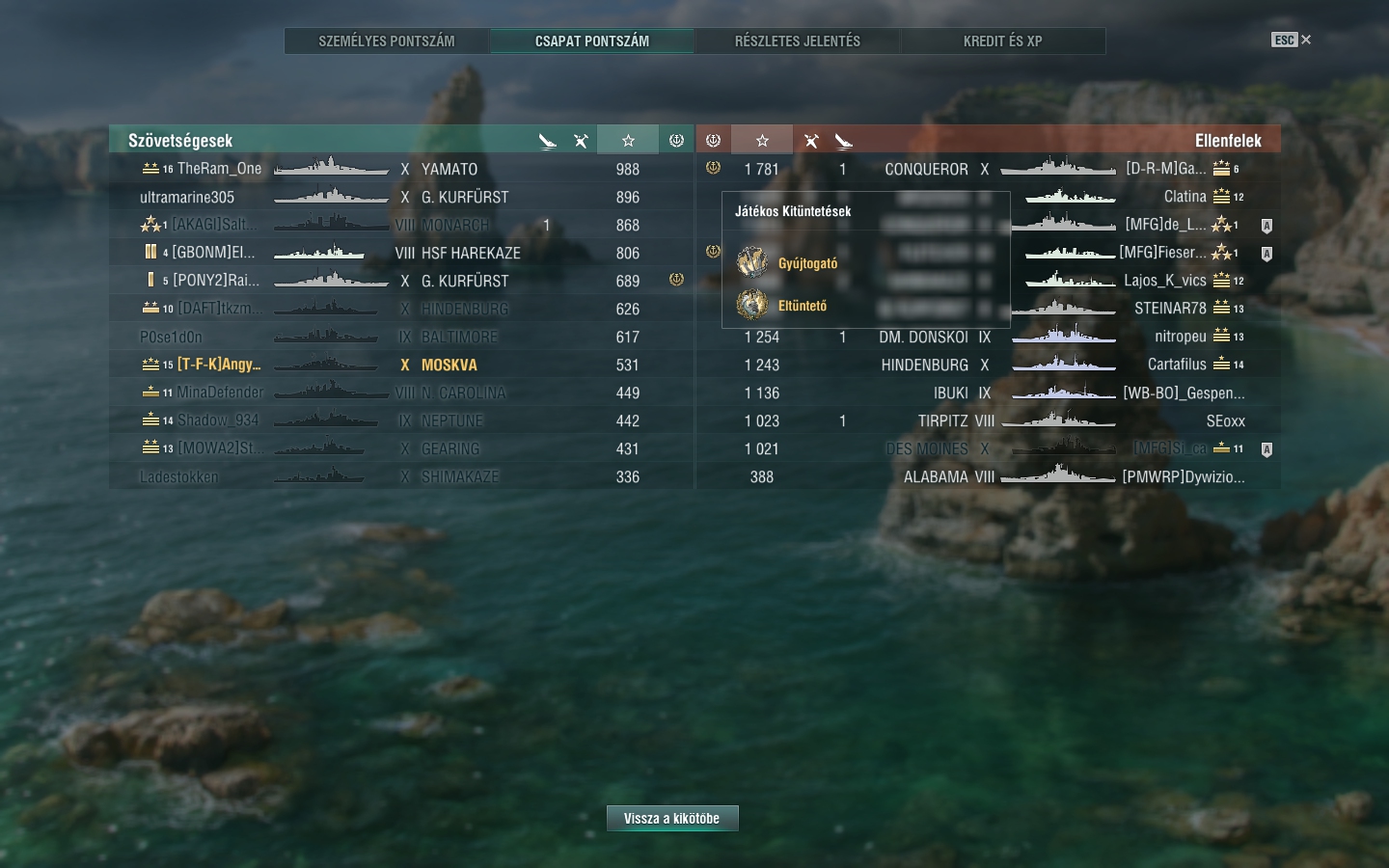The width and height of the screenshot is (1389, 868).
Task: Click enemies anchor achievements column icon
Action: pyautogui.click(x=713, y=141)
